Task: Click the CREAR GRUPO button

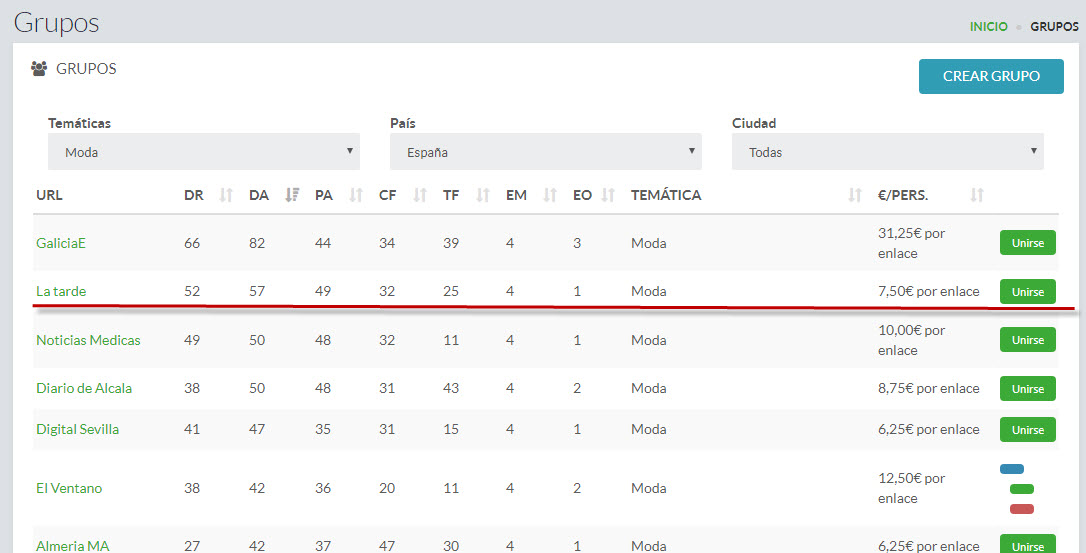Action: (991, 76)
